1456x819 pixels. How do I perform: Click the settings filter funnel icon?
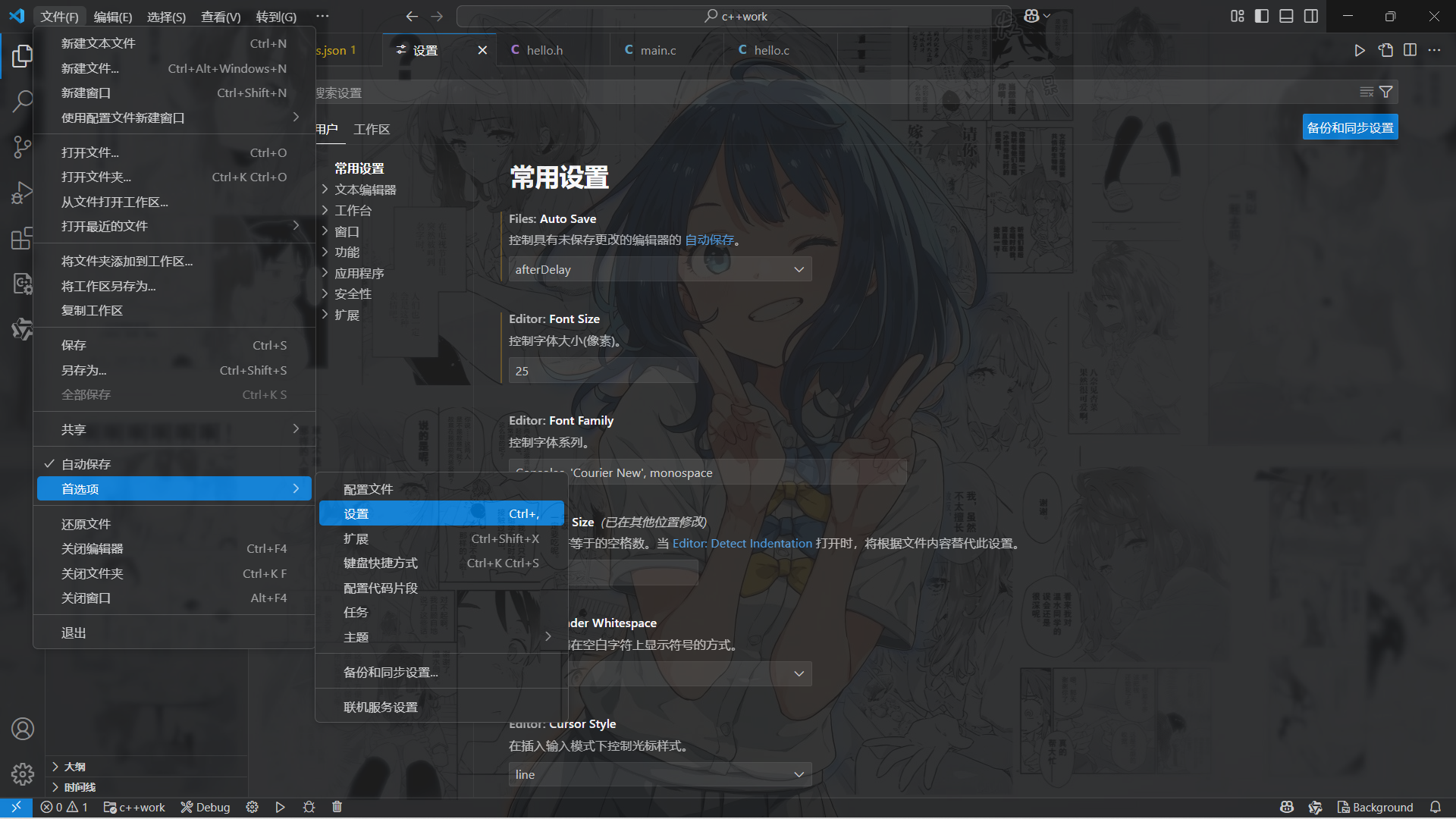tap(1386, 92)
